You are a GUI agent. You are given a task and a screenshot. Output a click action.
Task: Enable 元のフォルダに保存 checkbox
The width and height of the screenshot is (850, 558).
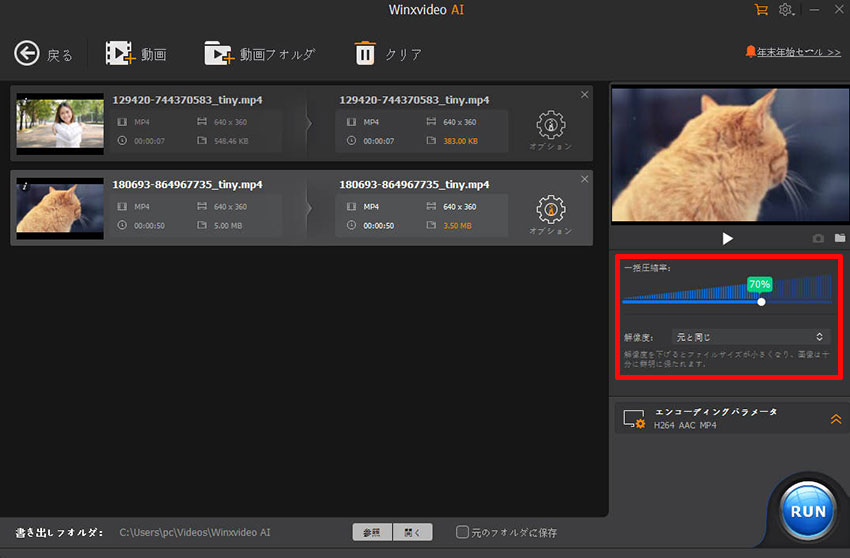click(x=462, y=532)
